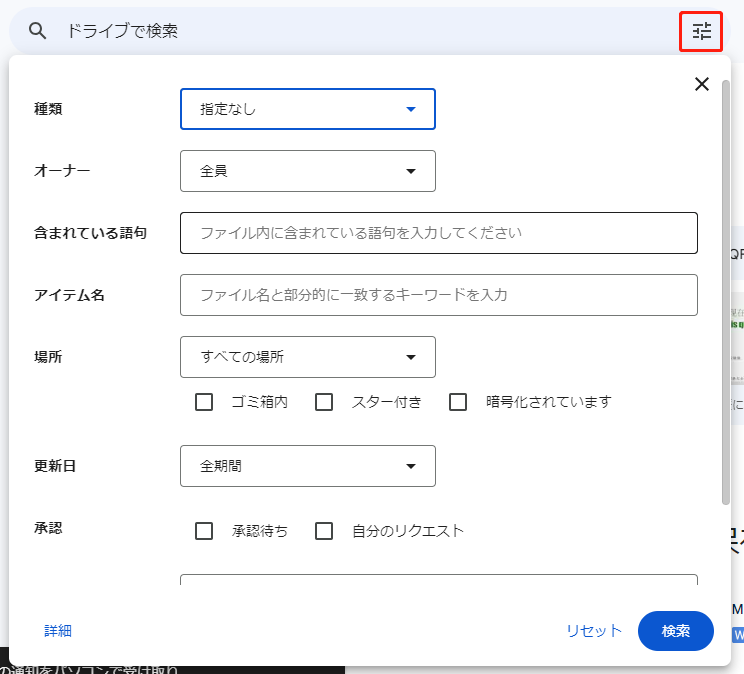The height and width of the screenshot is (674, 744).
Task: Tick the 承認待ち checkbox
Action: (x=205, y=531)
